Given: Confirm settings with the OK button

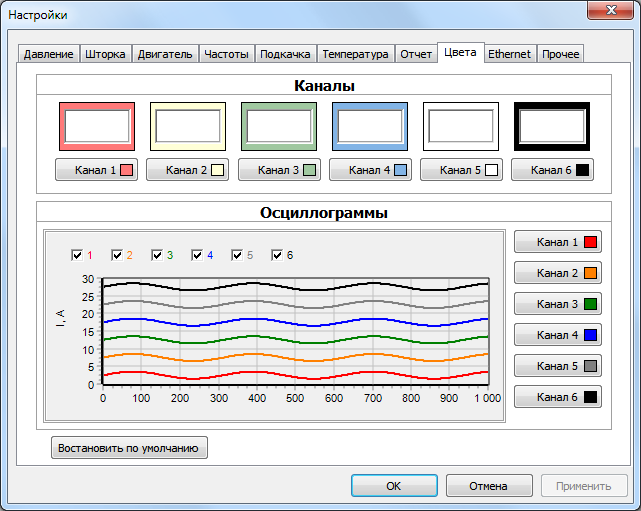Looking at the screenshot, I should 394,486.
